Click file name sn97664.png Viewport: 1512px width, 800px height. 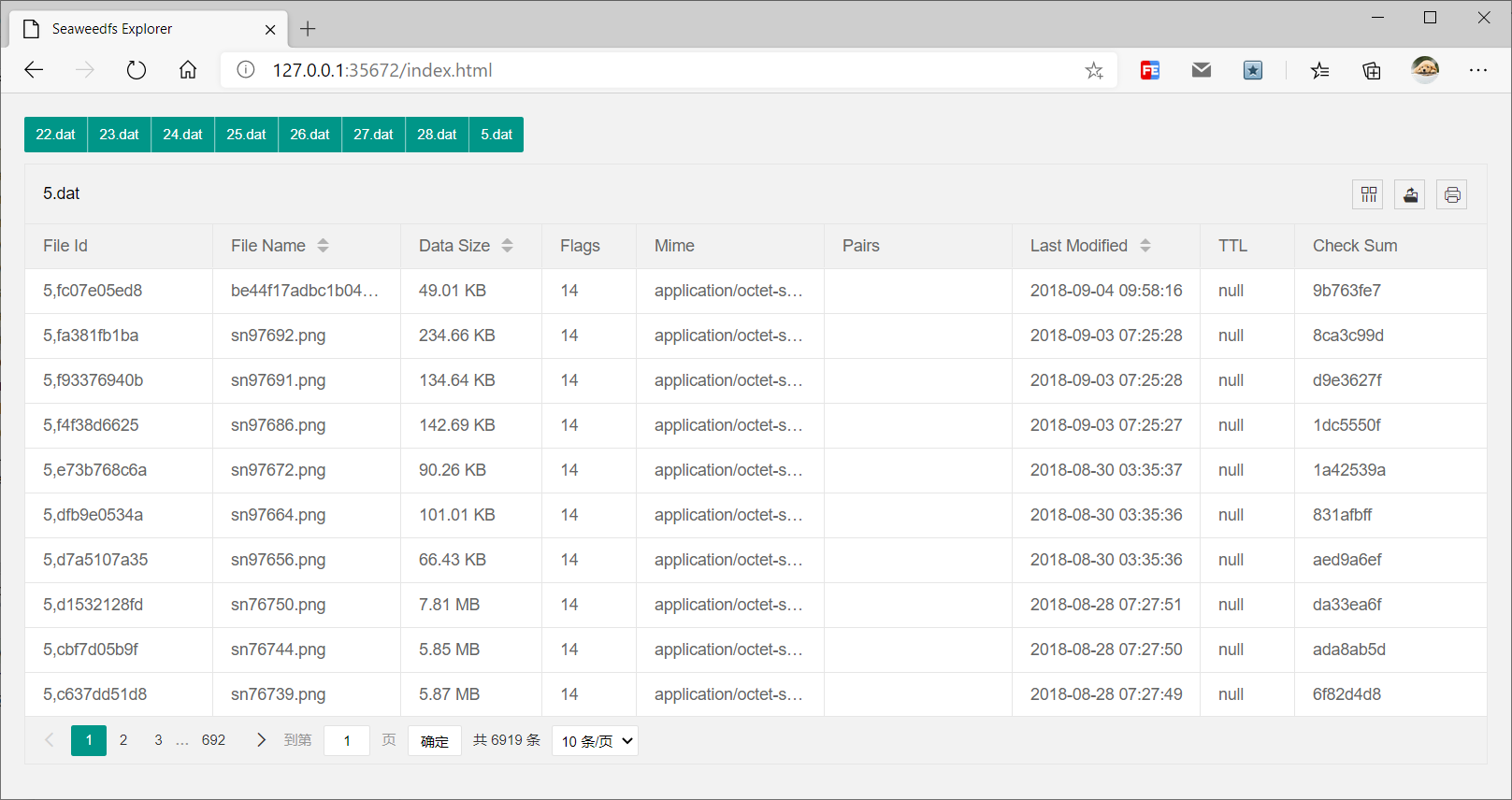pos(279,515)
